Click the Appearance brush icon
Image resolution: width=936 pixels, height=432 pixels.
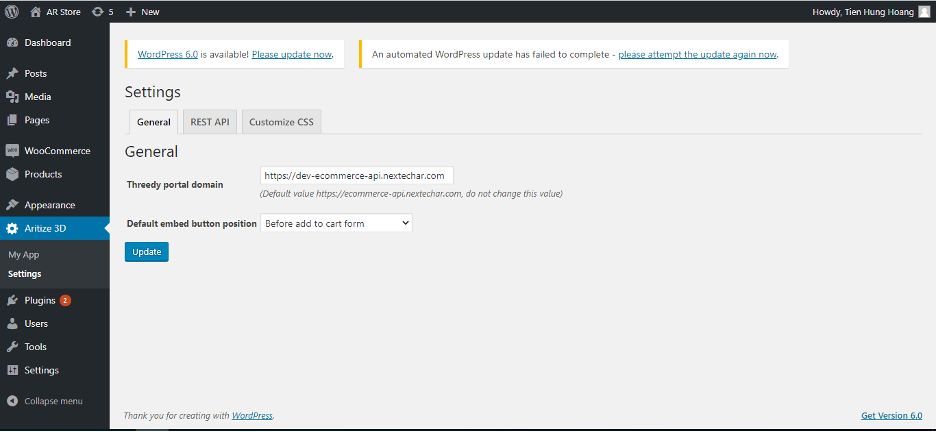point(12,205)
